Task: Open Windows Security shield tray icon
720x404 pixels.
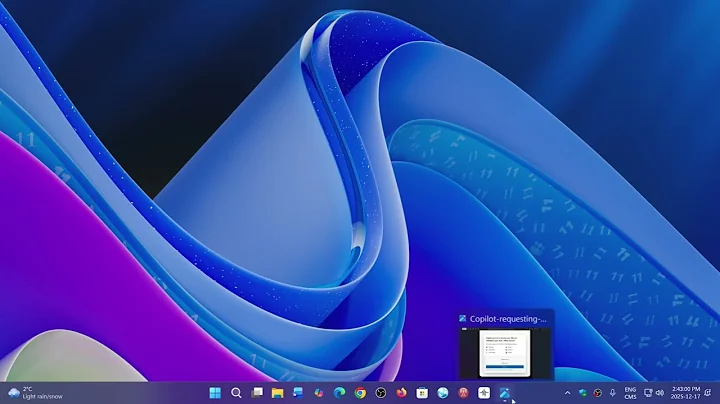Action: click(x=583, y=393)
